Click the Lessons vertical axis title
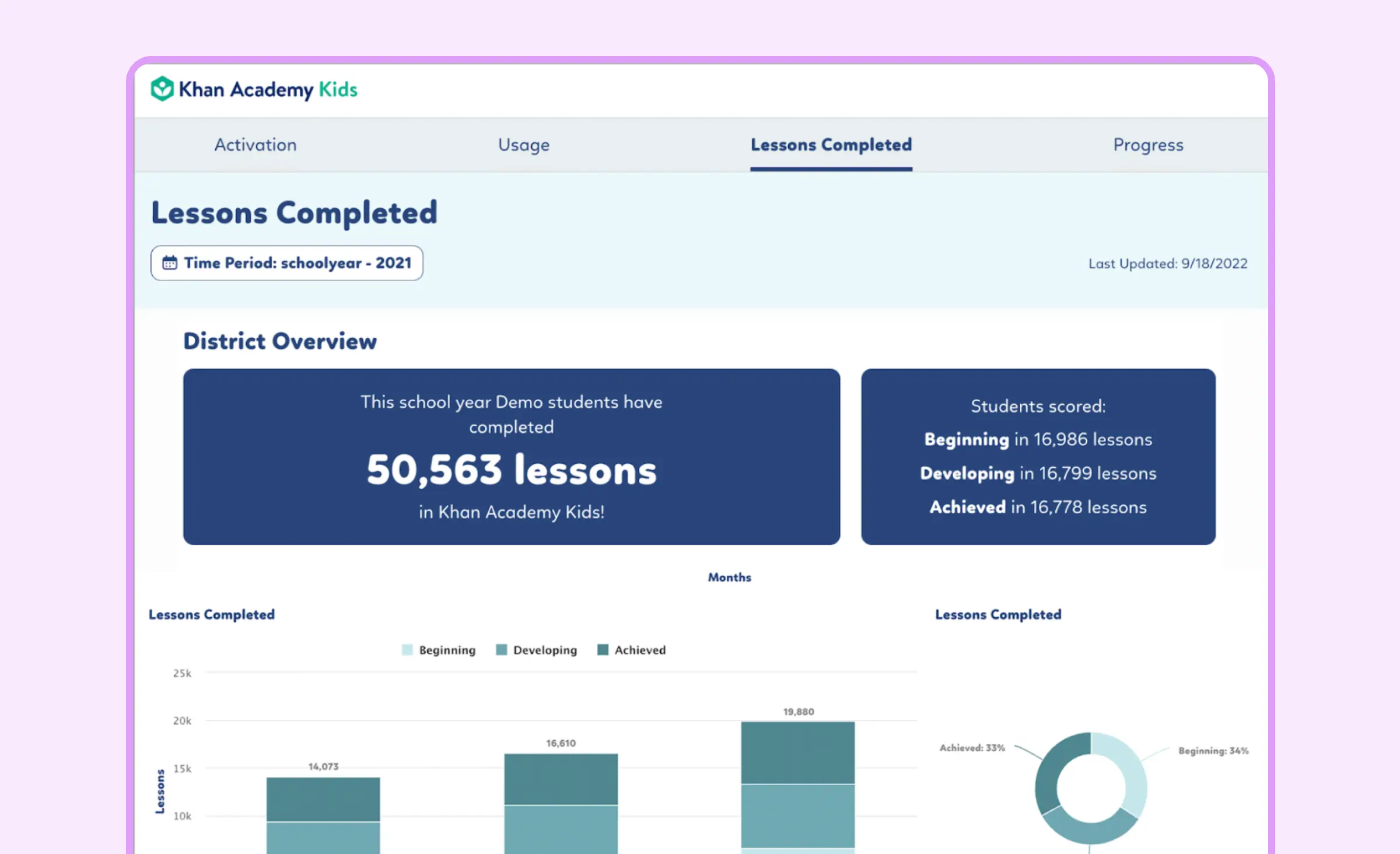This screenshot has width=1400, height=854. (x=160, y=792)
